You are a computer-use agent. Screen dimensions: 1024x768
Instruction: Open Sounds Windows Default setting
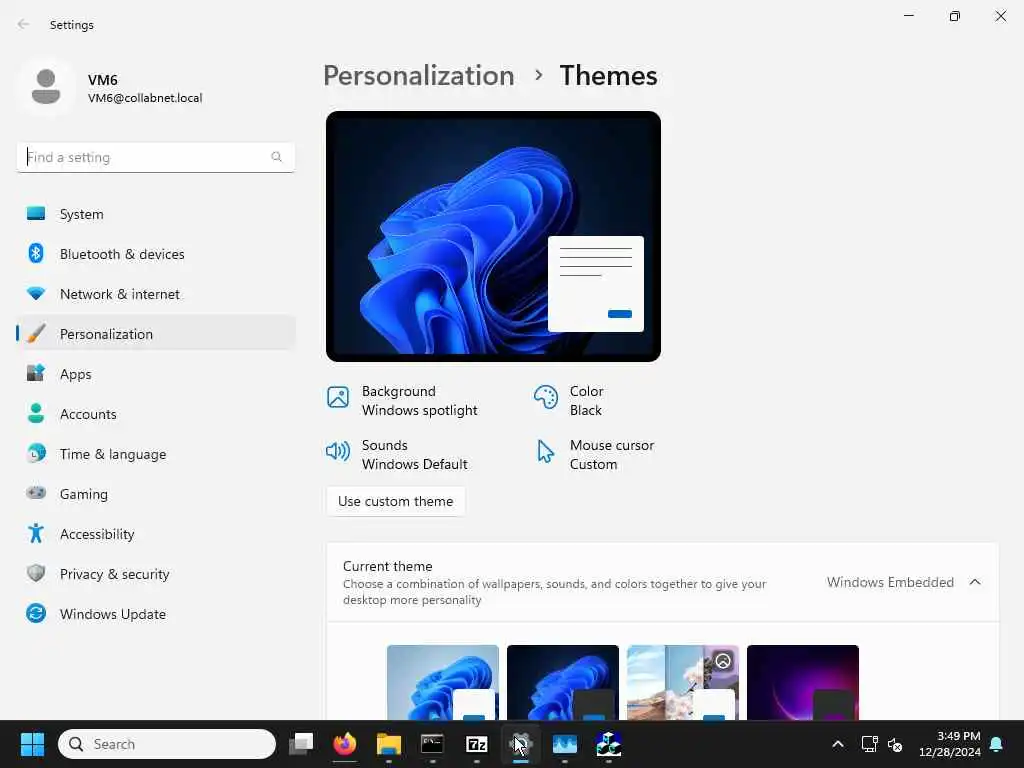[397, 455]
